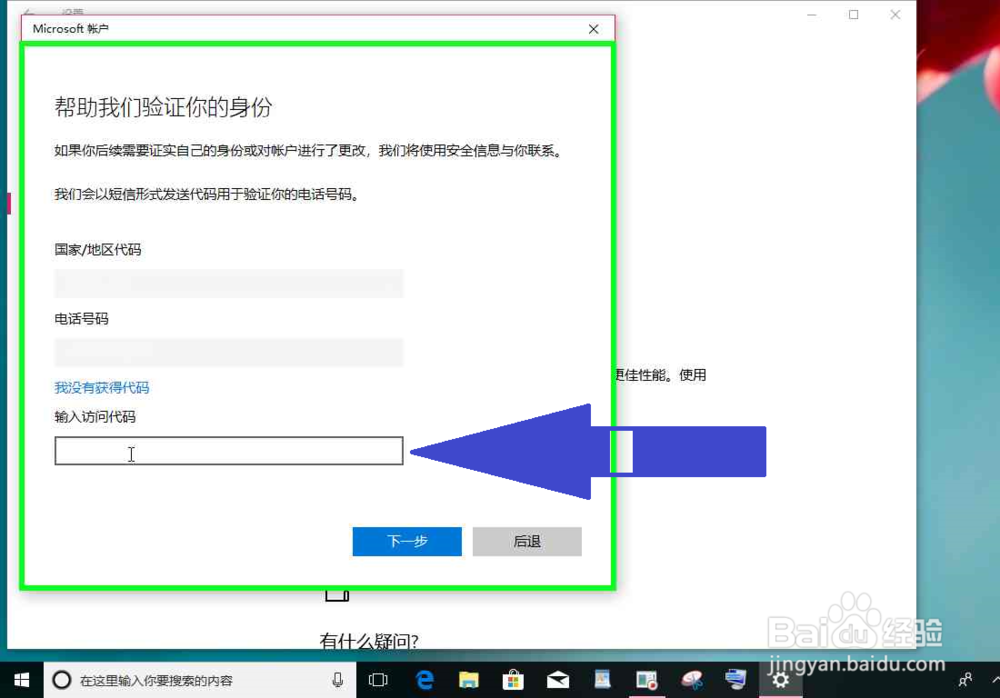Image resolution: width=1000 pixels, height=698 pixels.
Task: Click the People icon in system tray
Action: tap(966, 680)
